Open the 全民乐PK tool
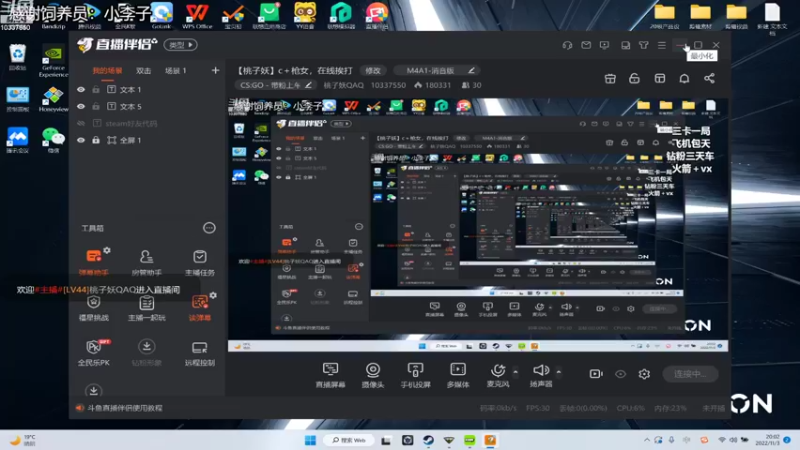This screenshot has width=800, height=450. tap(93, 353)
